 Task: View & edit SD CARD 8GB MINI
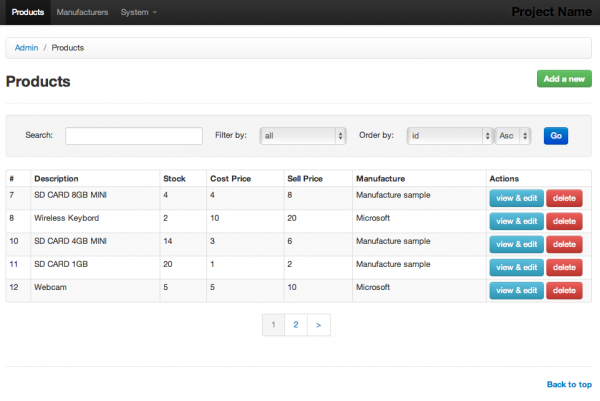[x=516, y=198]
